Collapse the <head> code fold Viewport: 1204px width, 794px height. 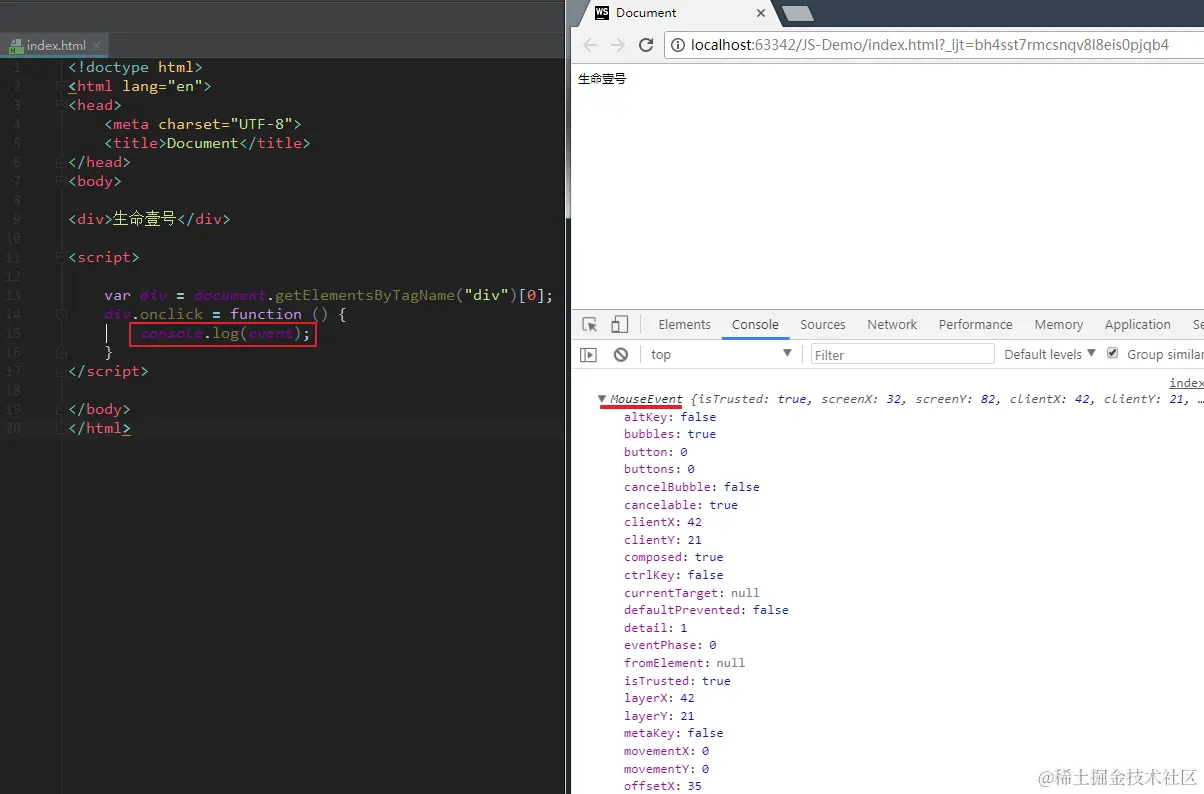(x=59, y=105)
